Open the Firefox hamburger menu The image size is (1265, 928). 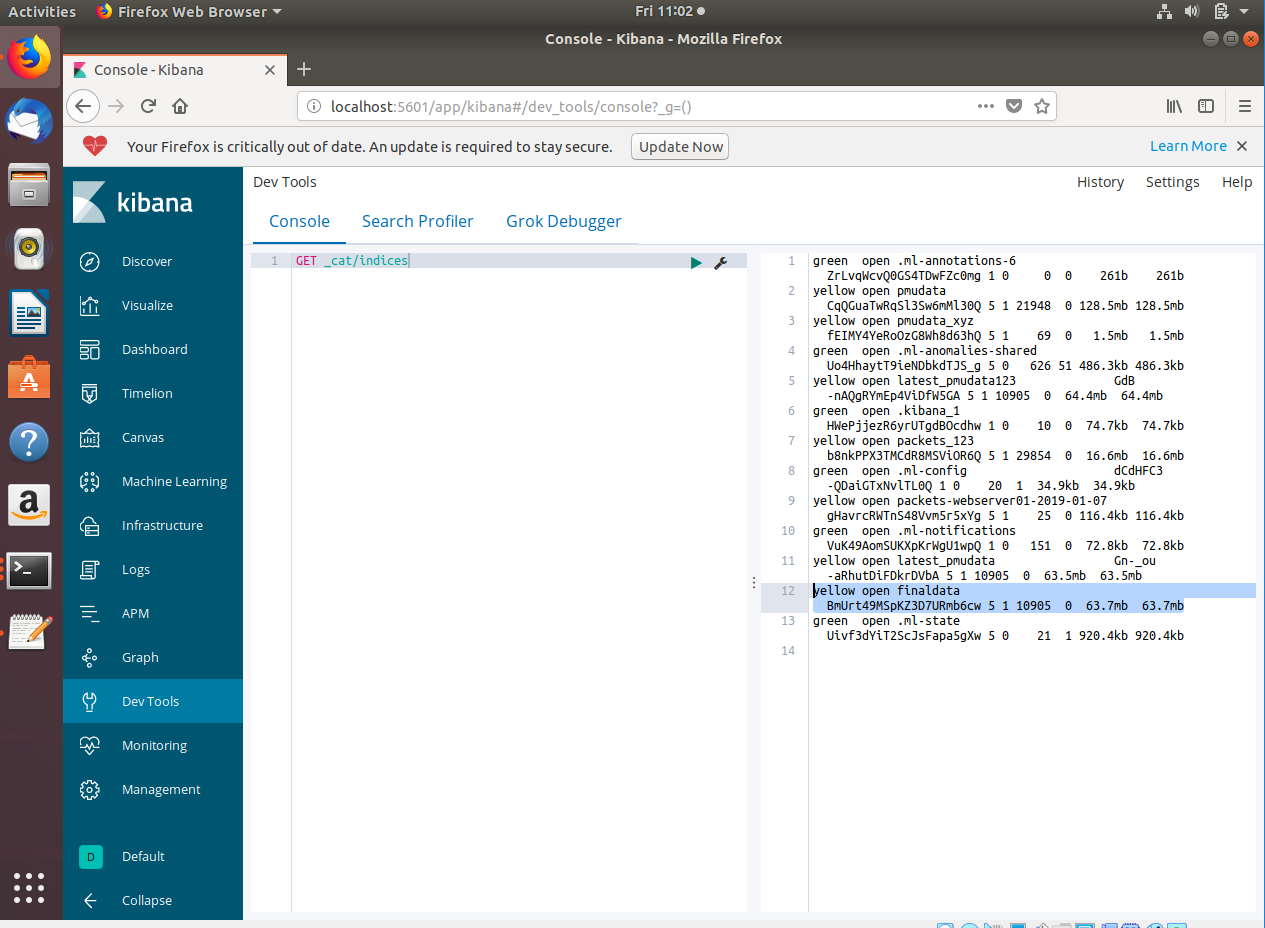1245,106
